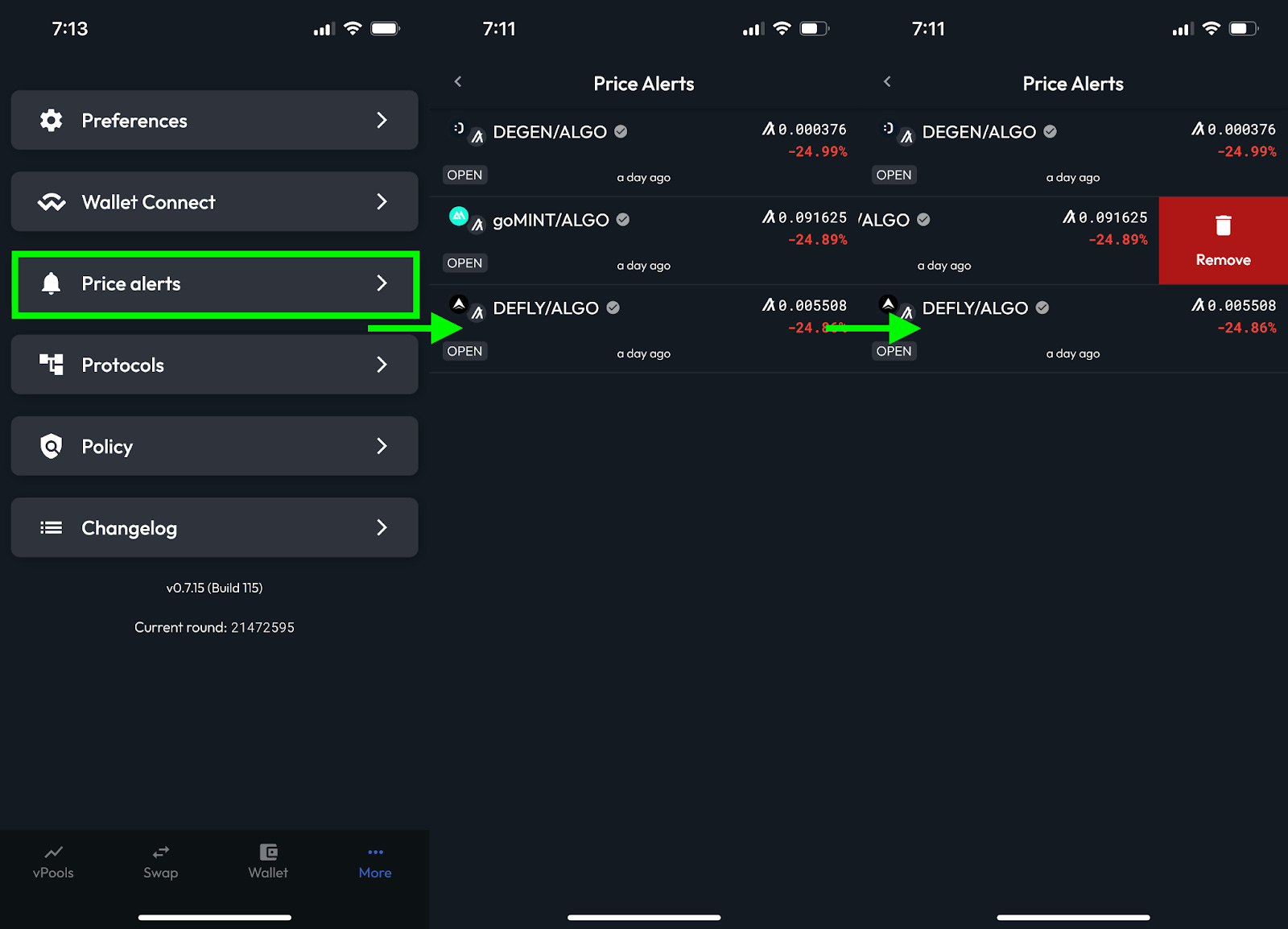Open DEFLY/ALGO alert in right screen
This screenshot has height=929, width=1288.
(x=1073, y=328)
